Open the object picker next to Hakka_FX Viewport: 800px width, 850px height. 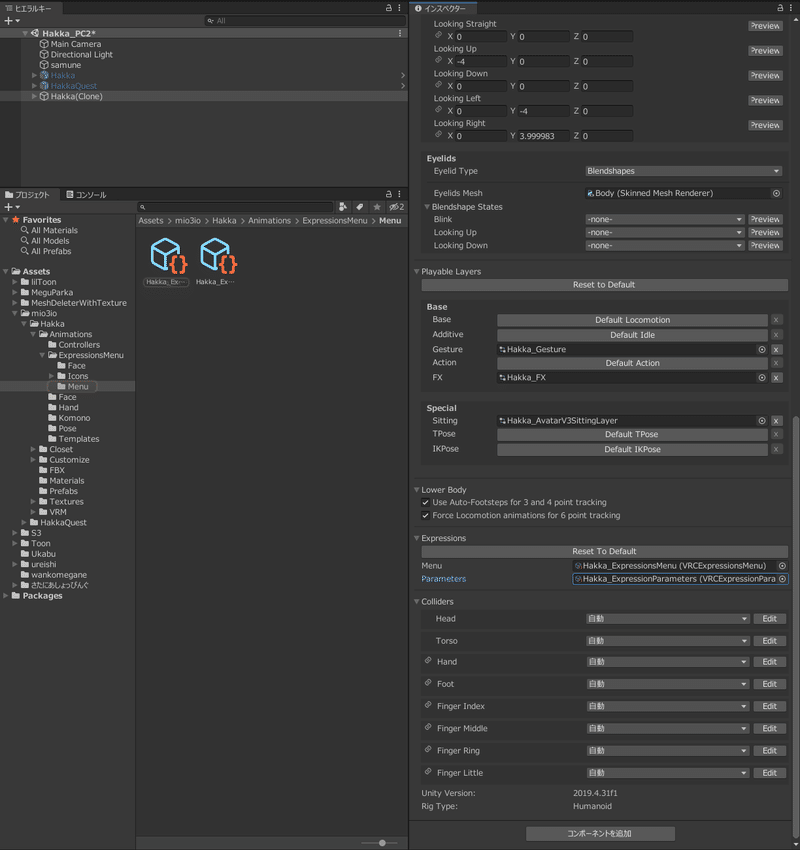tap(762, 378)
